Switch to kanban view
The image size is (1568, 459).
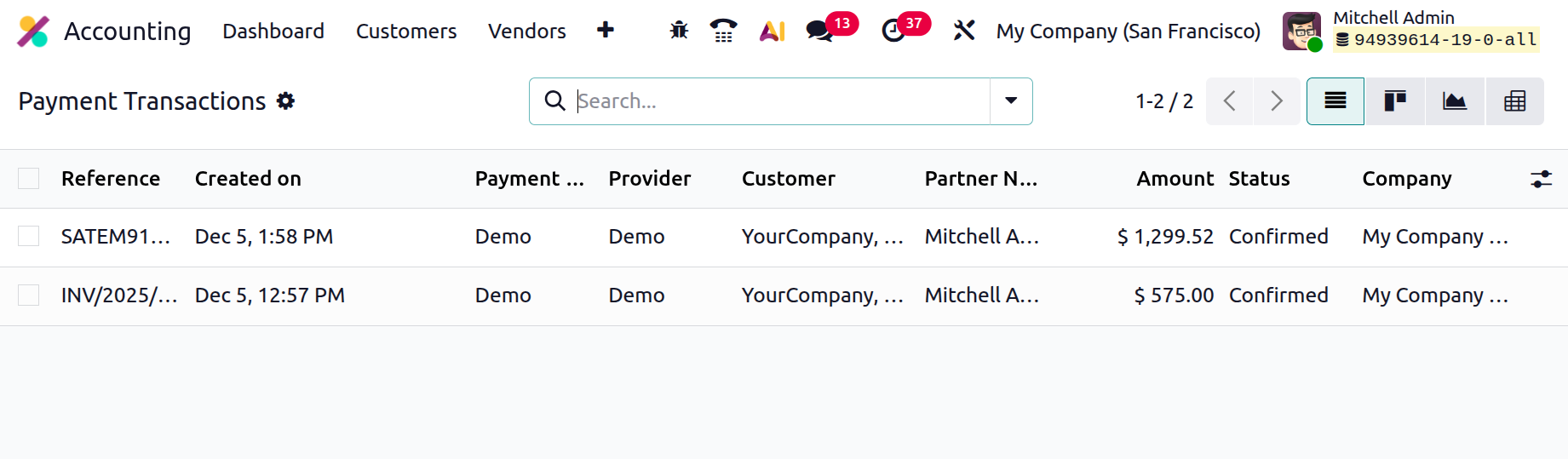click(x=1395, y=101)
